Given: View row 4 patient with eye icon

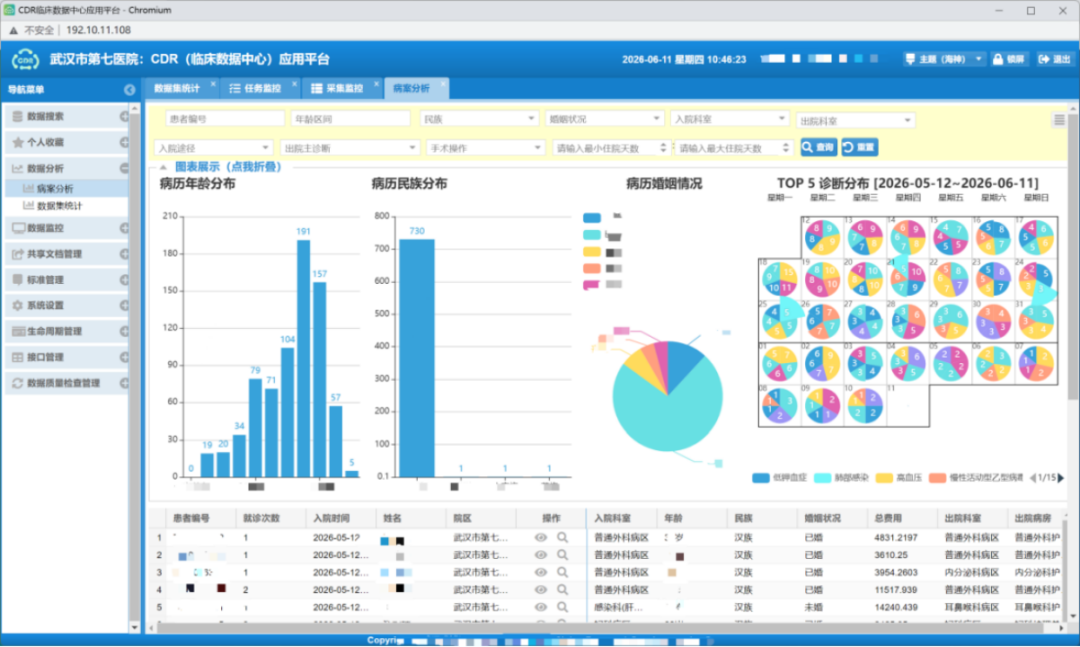Looking at the screenshot, I should click(x=541, y=590).
